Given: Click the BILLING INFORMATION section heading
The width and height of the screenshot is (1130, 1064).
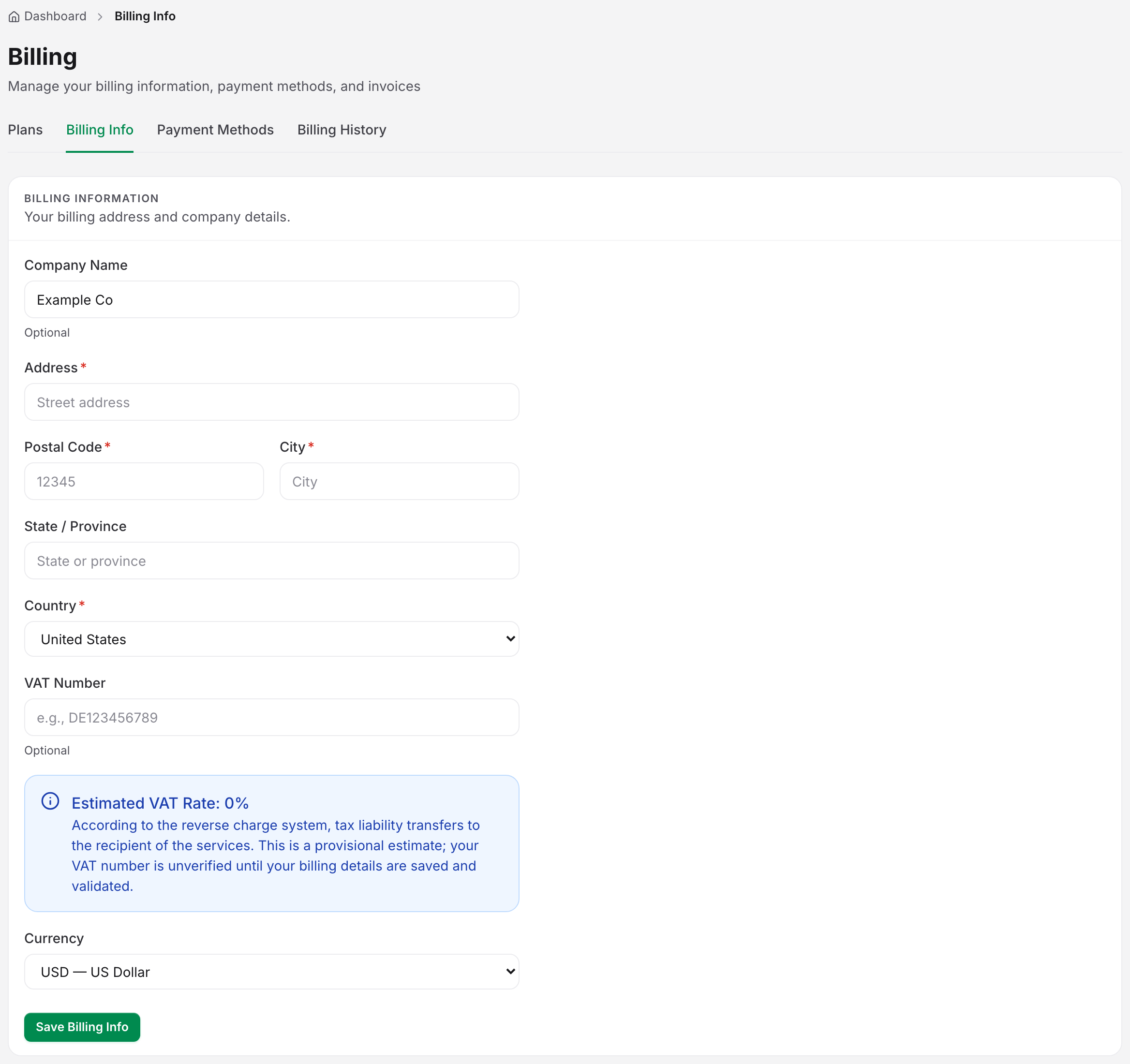Looking at the screenshot, I should tap(91, 198).
